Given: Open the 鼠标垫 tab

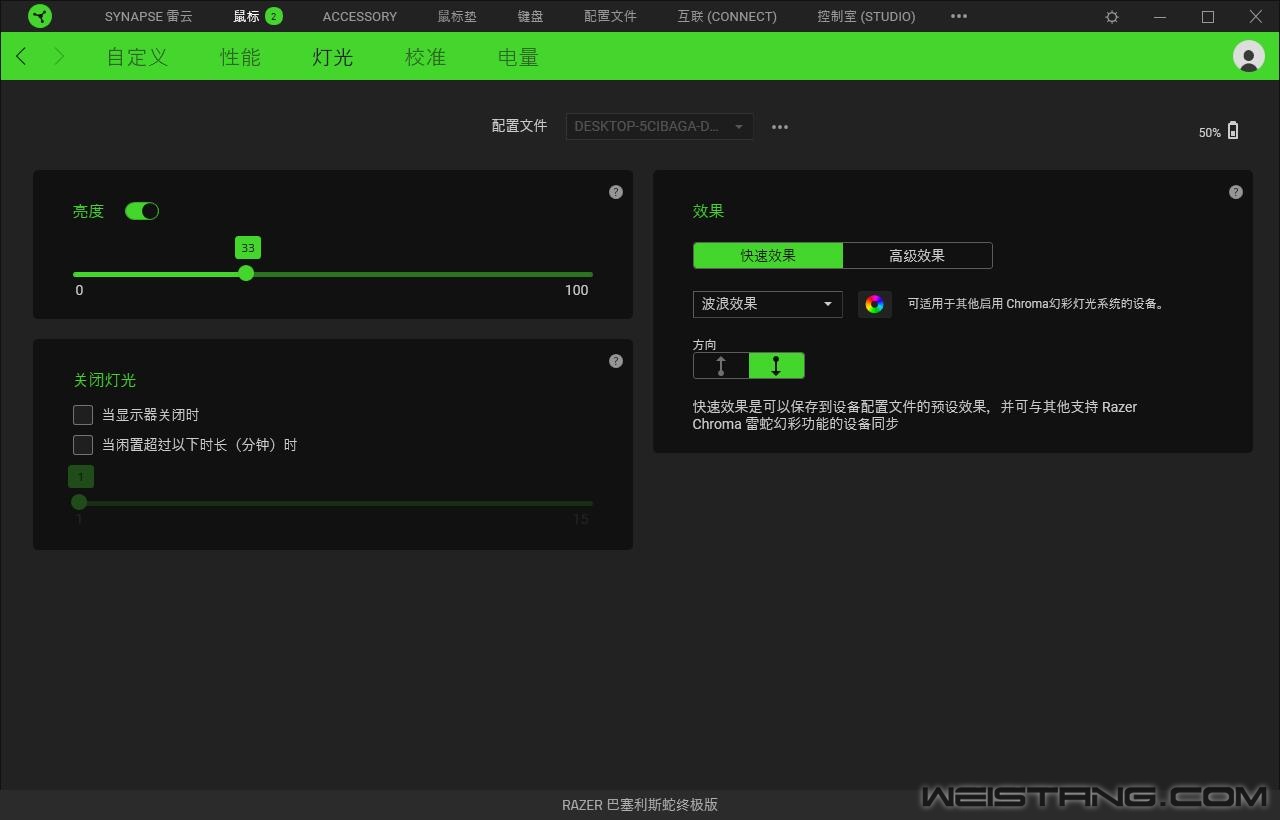Looking at the screenshot, I should click(x=457, y=16).
